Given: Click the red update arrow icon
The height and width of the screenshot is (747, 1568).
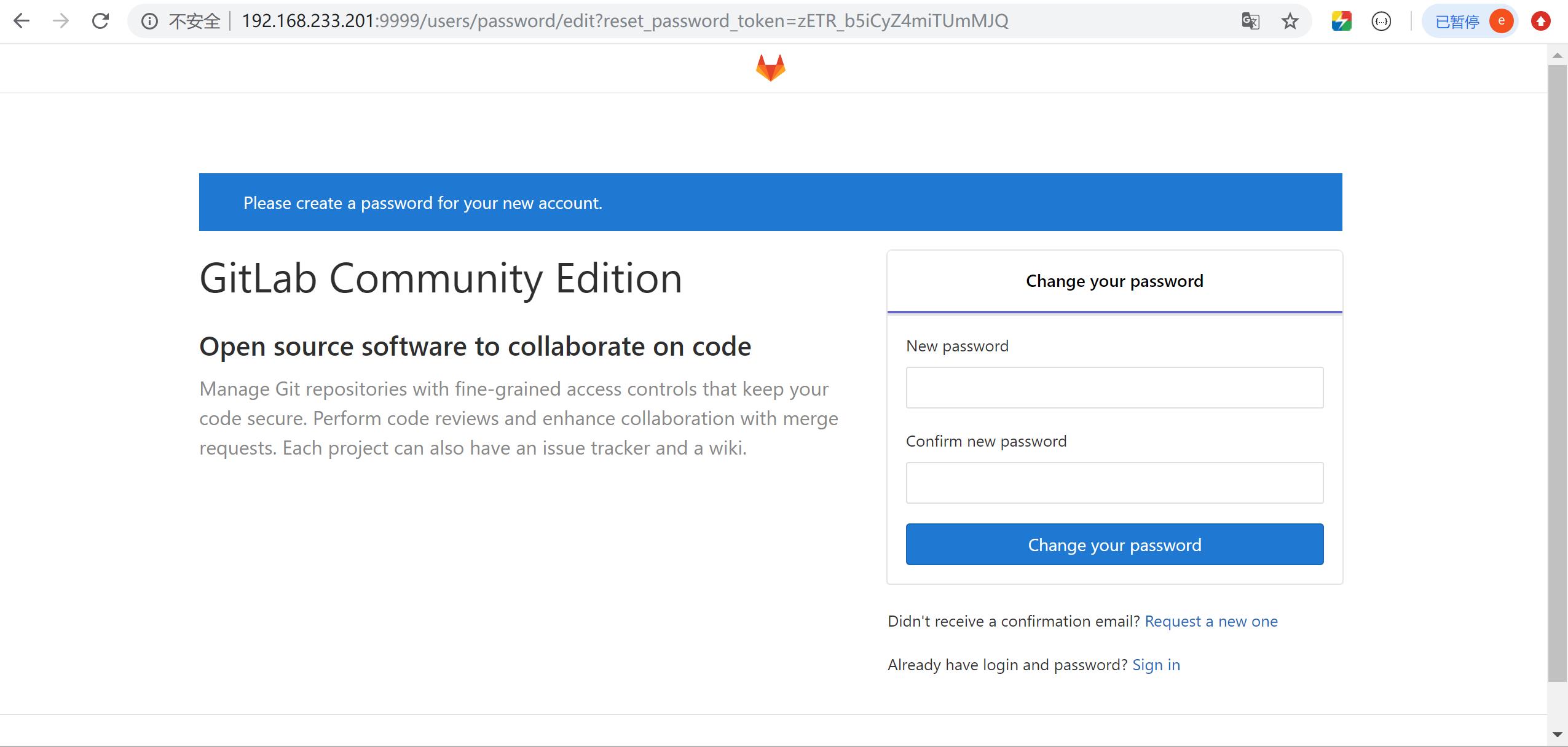Looking at the screenshot, I should 1540,22.
